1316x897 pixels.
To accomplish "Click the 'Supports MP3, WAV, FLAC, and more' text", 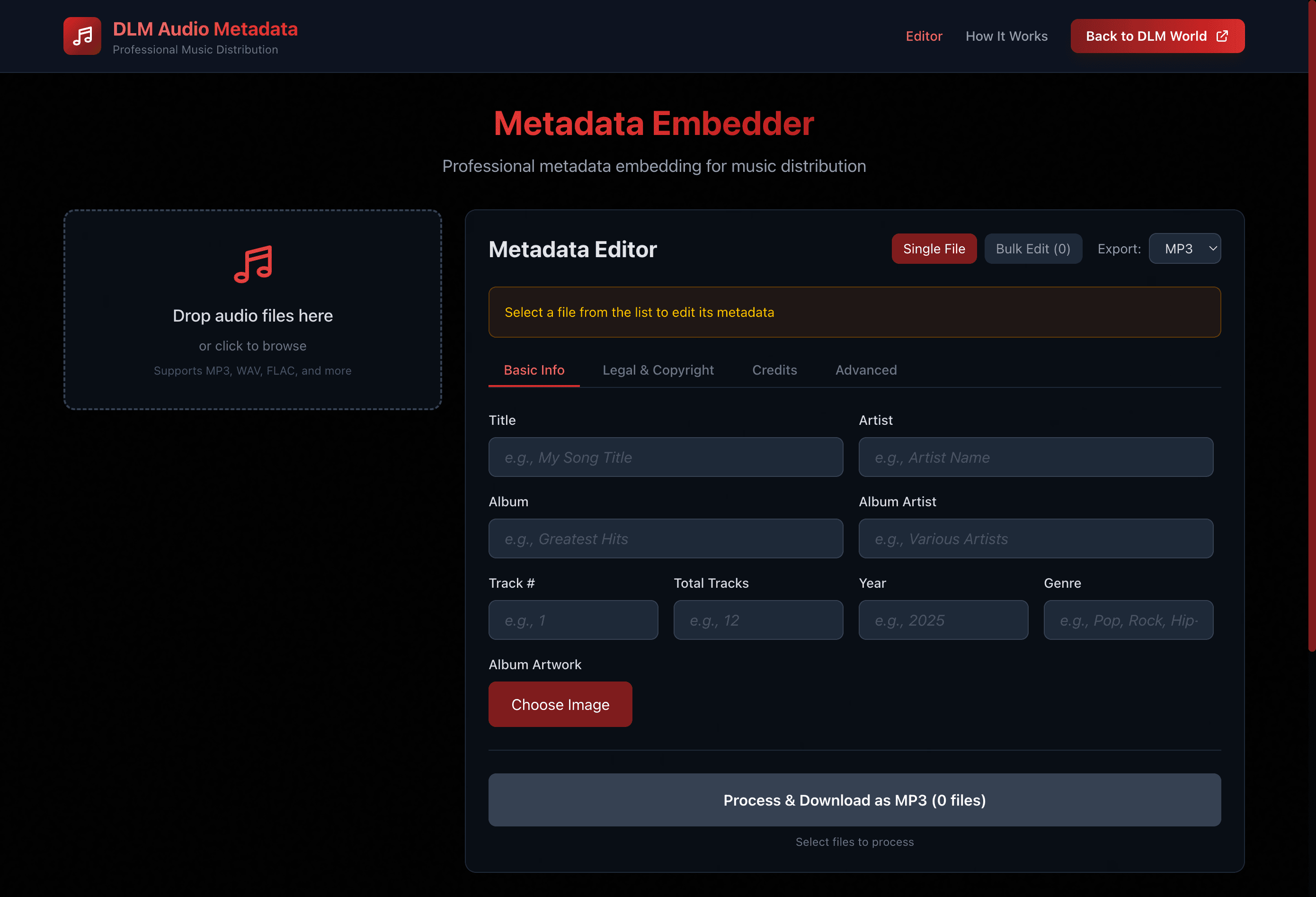I will click(x=253, y=370).
